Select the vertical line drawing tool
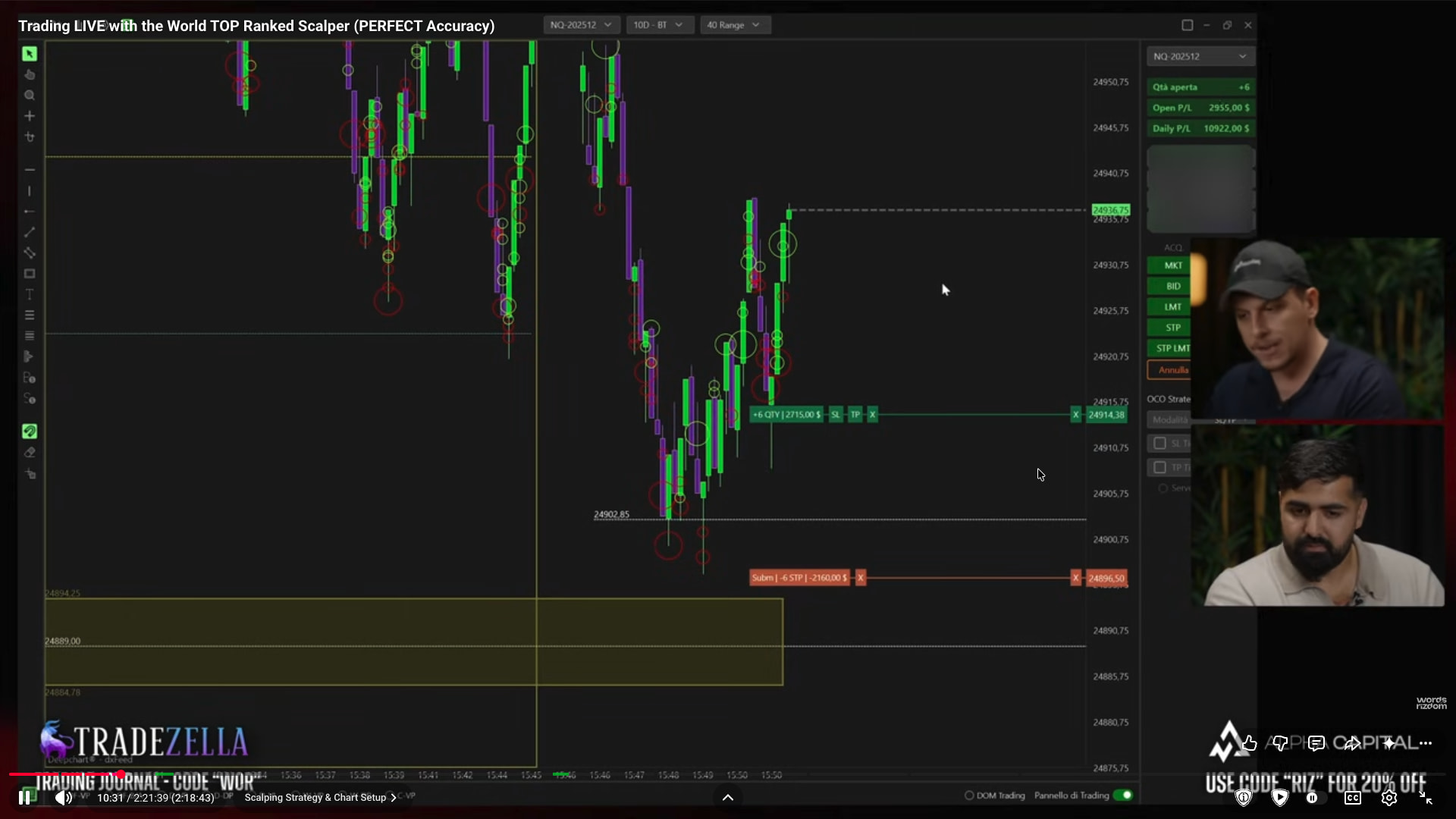Screen dimensions: 1456x819 click(30, 191)
